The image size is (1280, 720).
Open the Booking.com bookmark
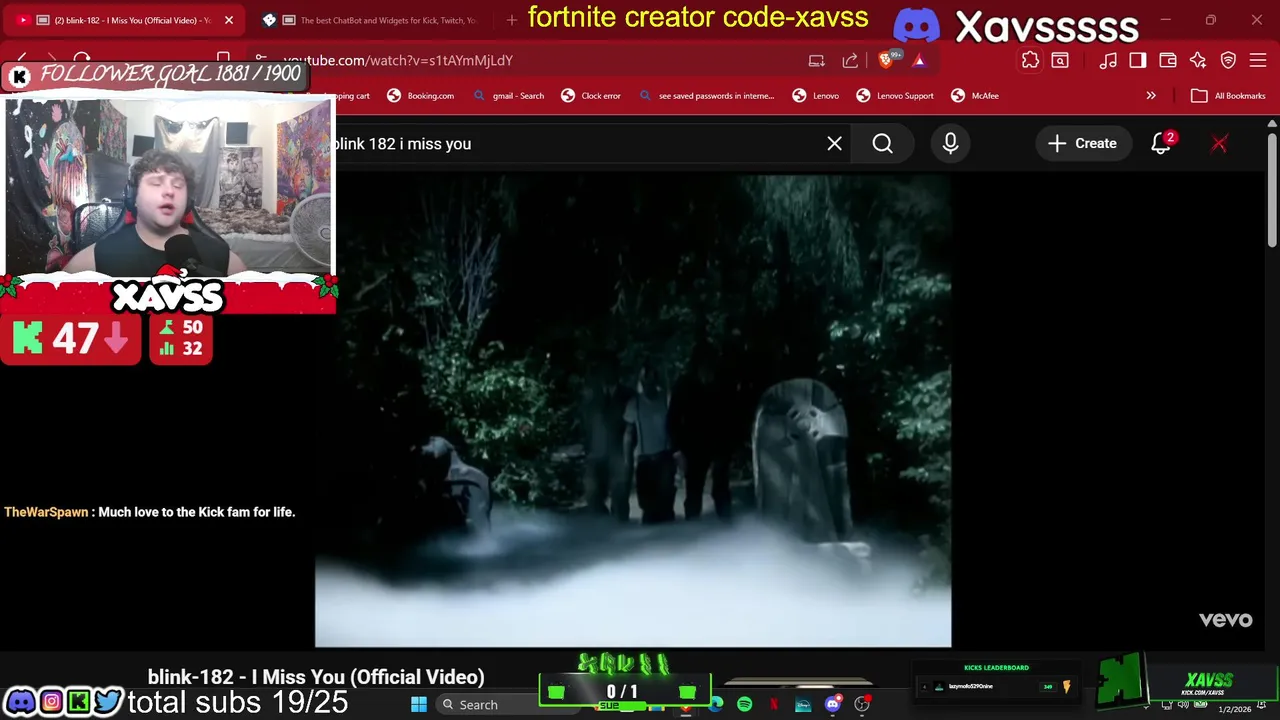[420, 96]
